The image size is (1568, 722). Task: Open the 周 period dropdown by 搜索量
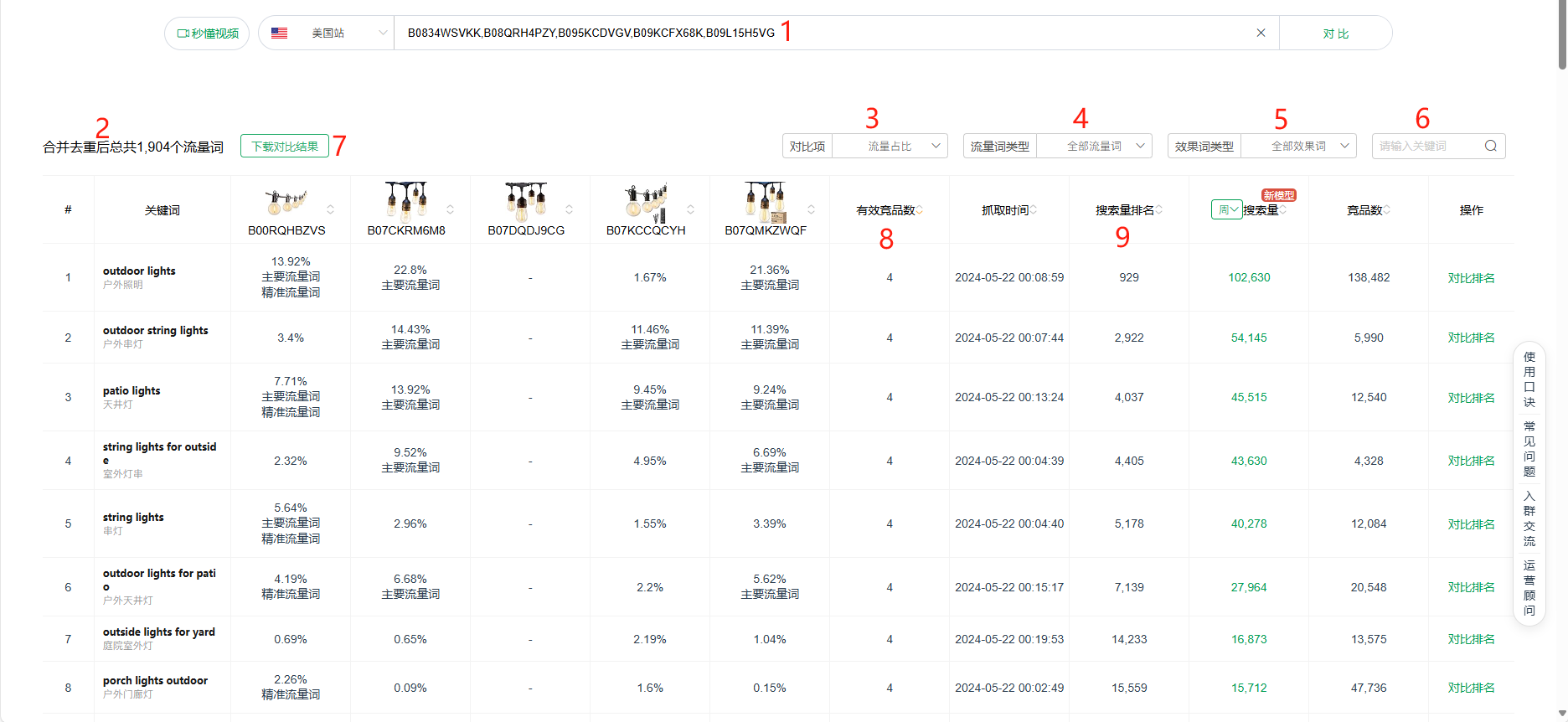pos(1226,209)
